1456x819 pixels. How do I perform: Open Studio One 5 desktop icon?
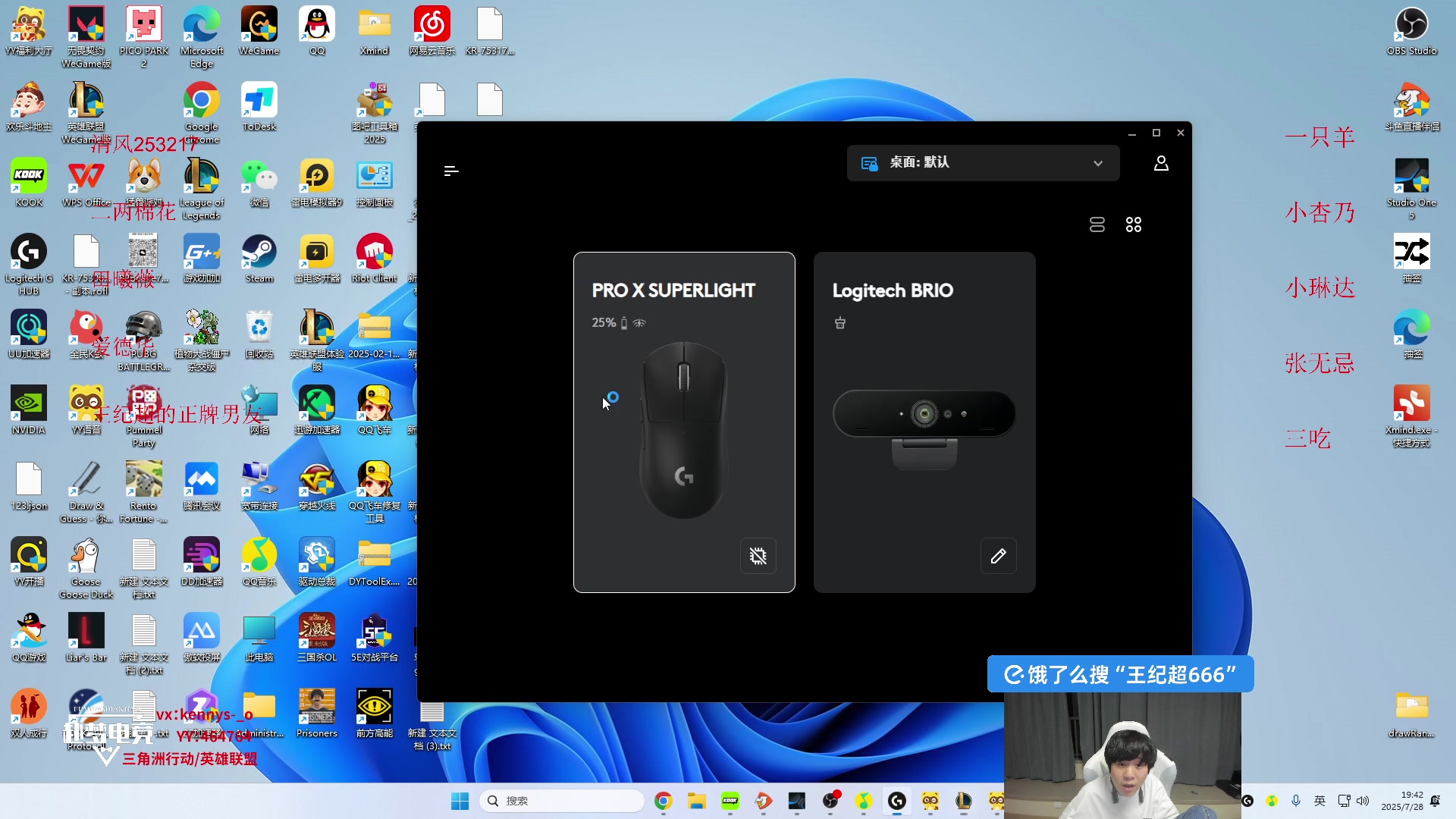tap(1412, 189)
